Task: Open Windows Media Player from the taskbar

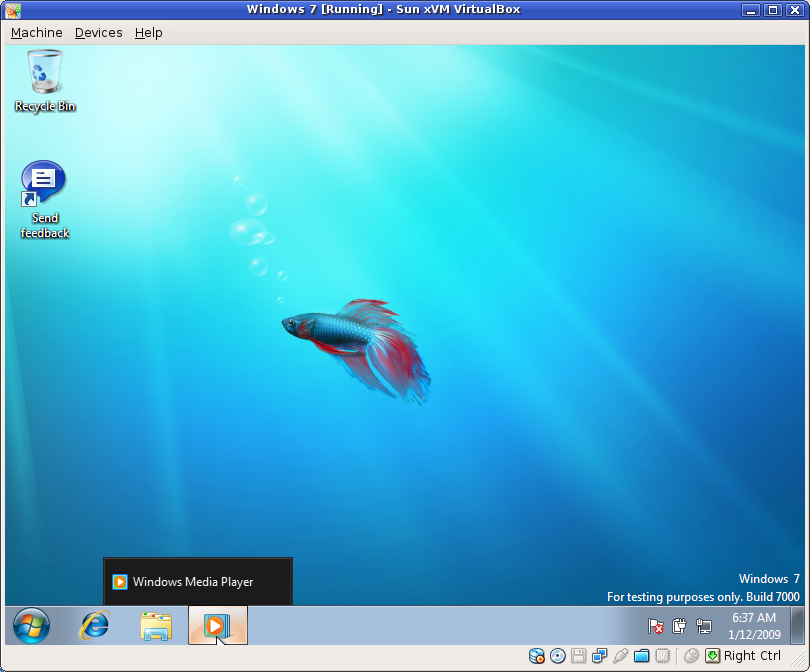Action: coord(217,625)
